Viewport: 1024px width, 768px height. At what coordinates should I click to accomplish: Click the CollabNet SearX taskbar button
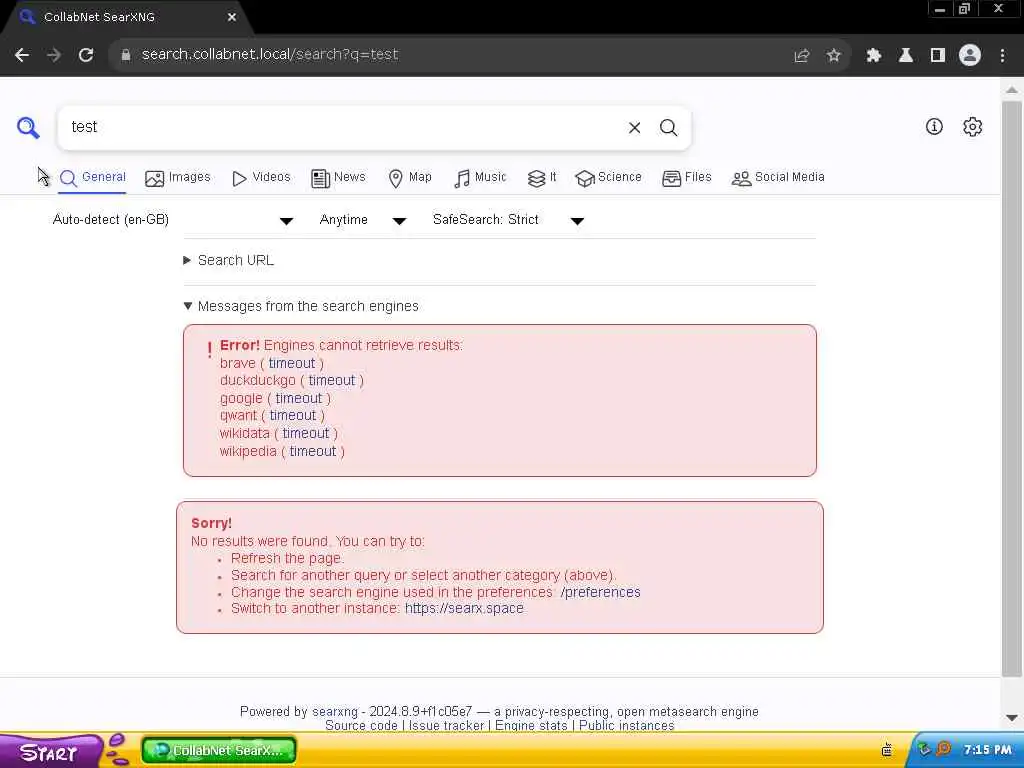point(219,750)
